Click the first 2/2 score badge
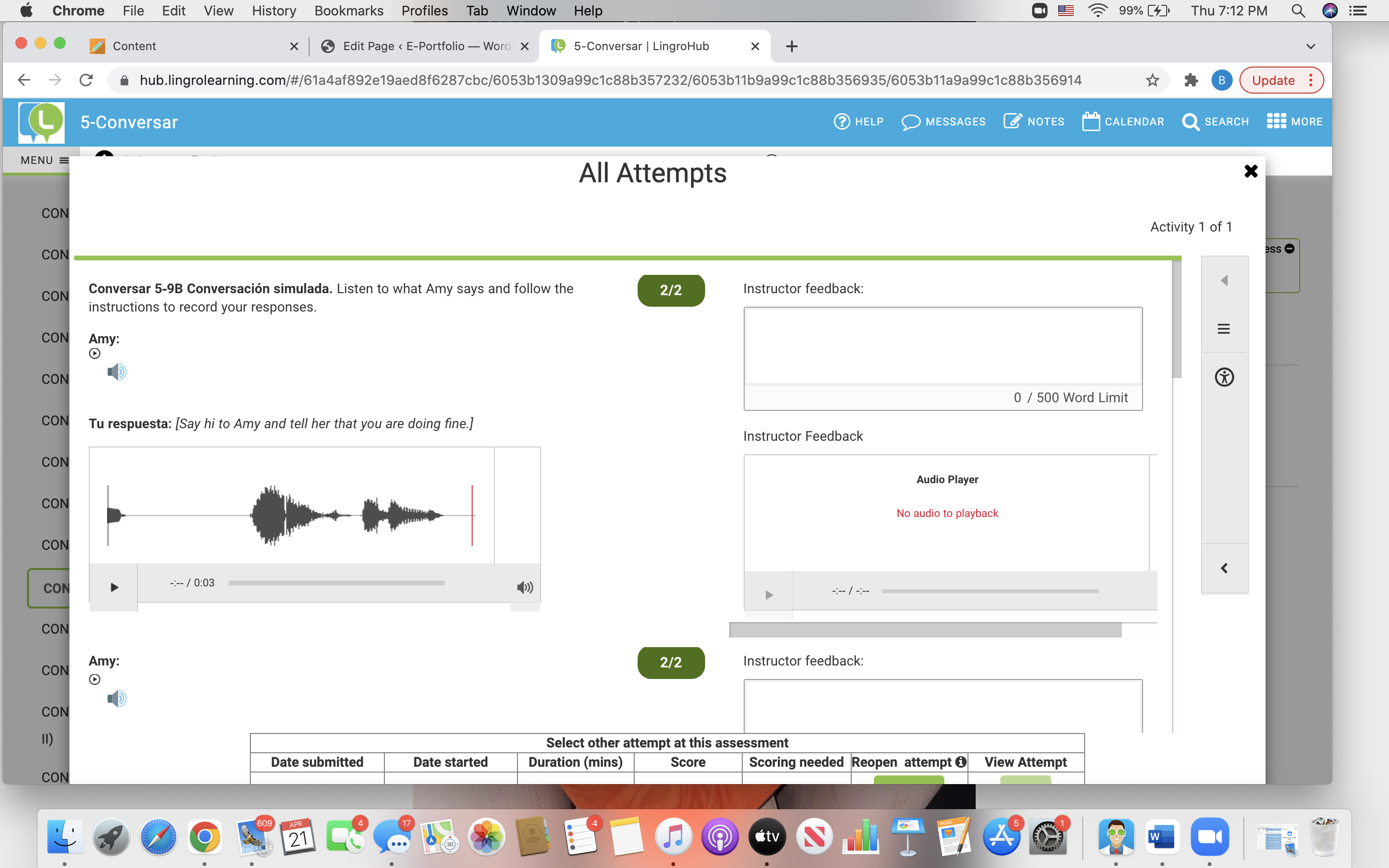The height and width of the screenshot is (868, 1389). pyautogui.click(x=671, y=290)
